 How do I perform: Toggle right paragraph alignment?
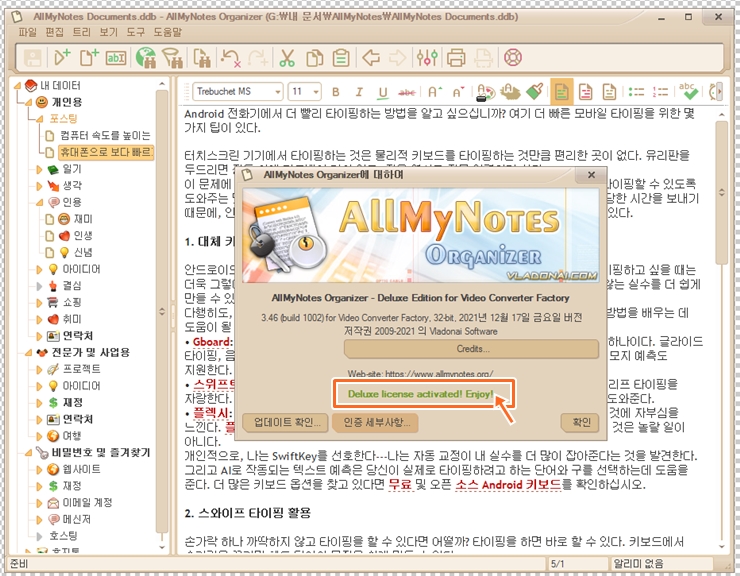(609, 91)
